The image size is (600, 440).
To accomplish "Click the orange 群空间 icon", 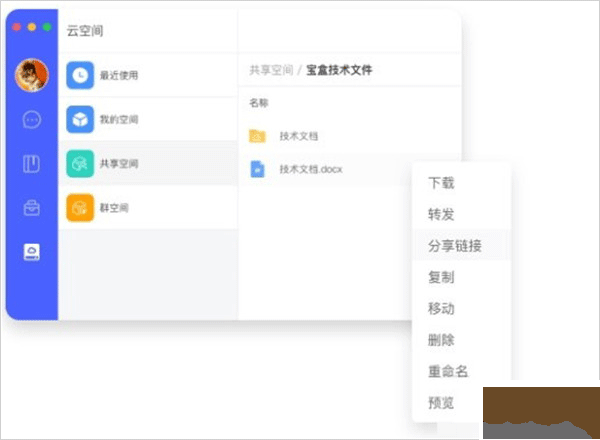I will pyautogui.click(x=80, y=208).
